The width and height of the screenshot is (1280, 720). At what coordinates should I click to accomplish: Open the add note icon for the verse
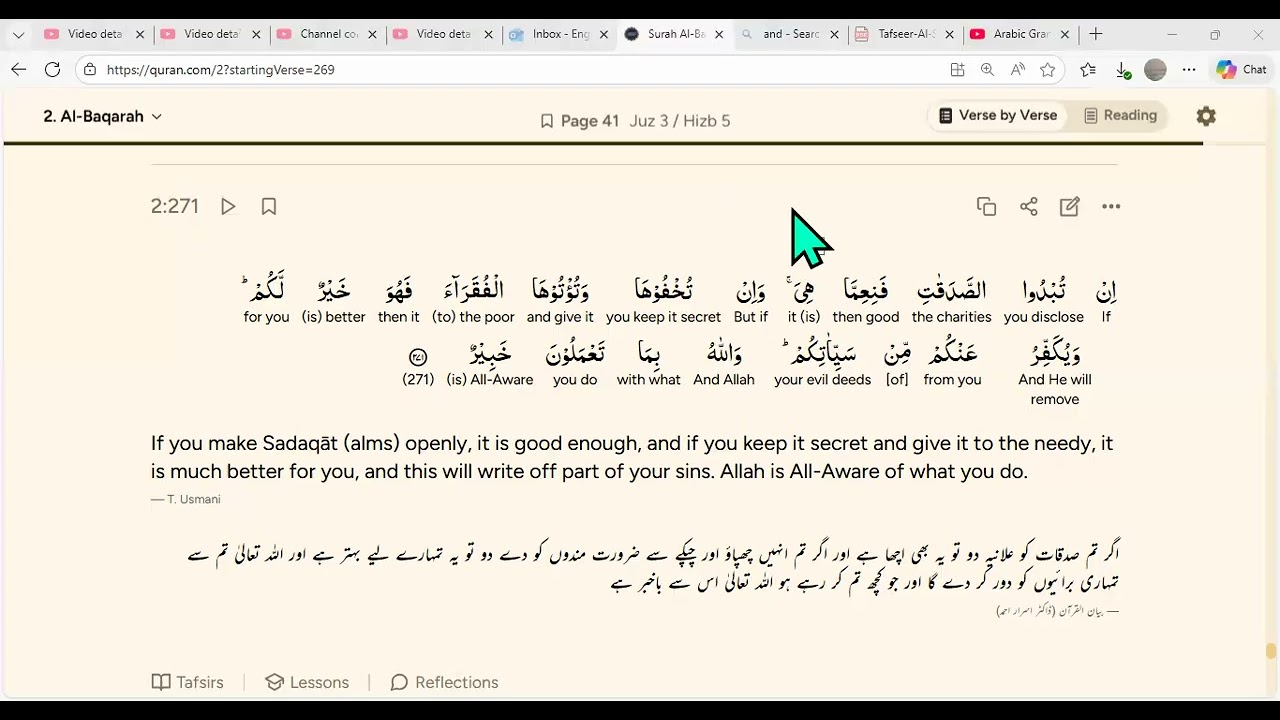(1070, 206)
